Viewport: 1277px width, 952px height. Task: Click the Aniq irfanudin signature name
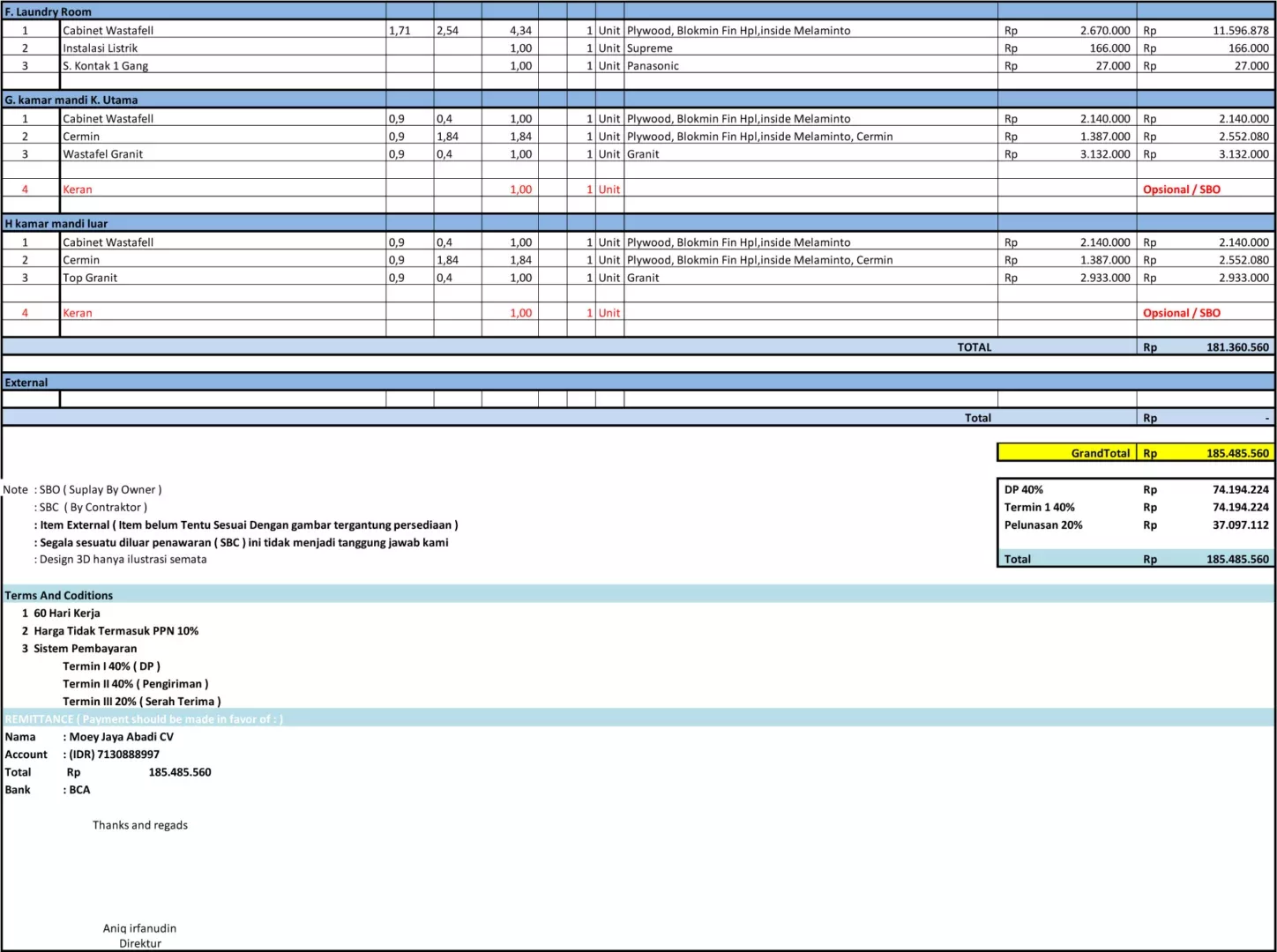tap(139, 928)
